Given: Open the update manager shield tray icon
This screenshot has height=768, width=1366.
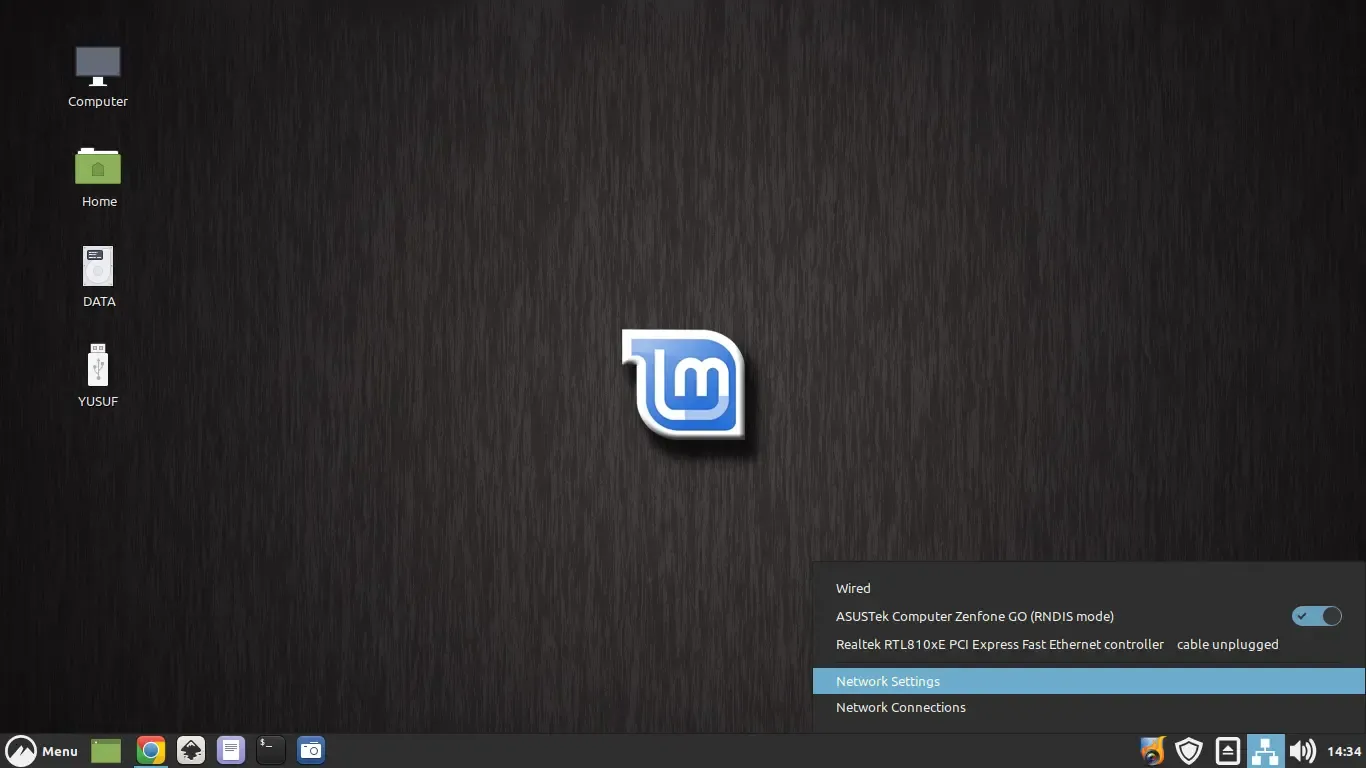Looking at the screenshot, I should tap(1189, 750).
